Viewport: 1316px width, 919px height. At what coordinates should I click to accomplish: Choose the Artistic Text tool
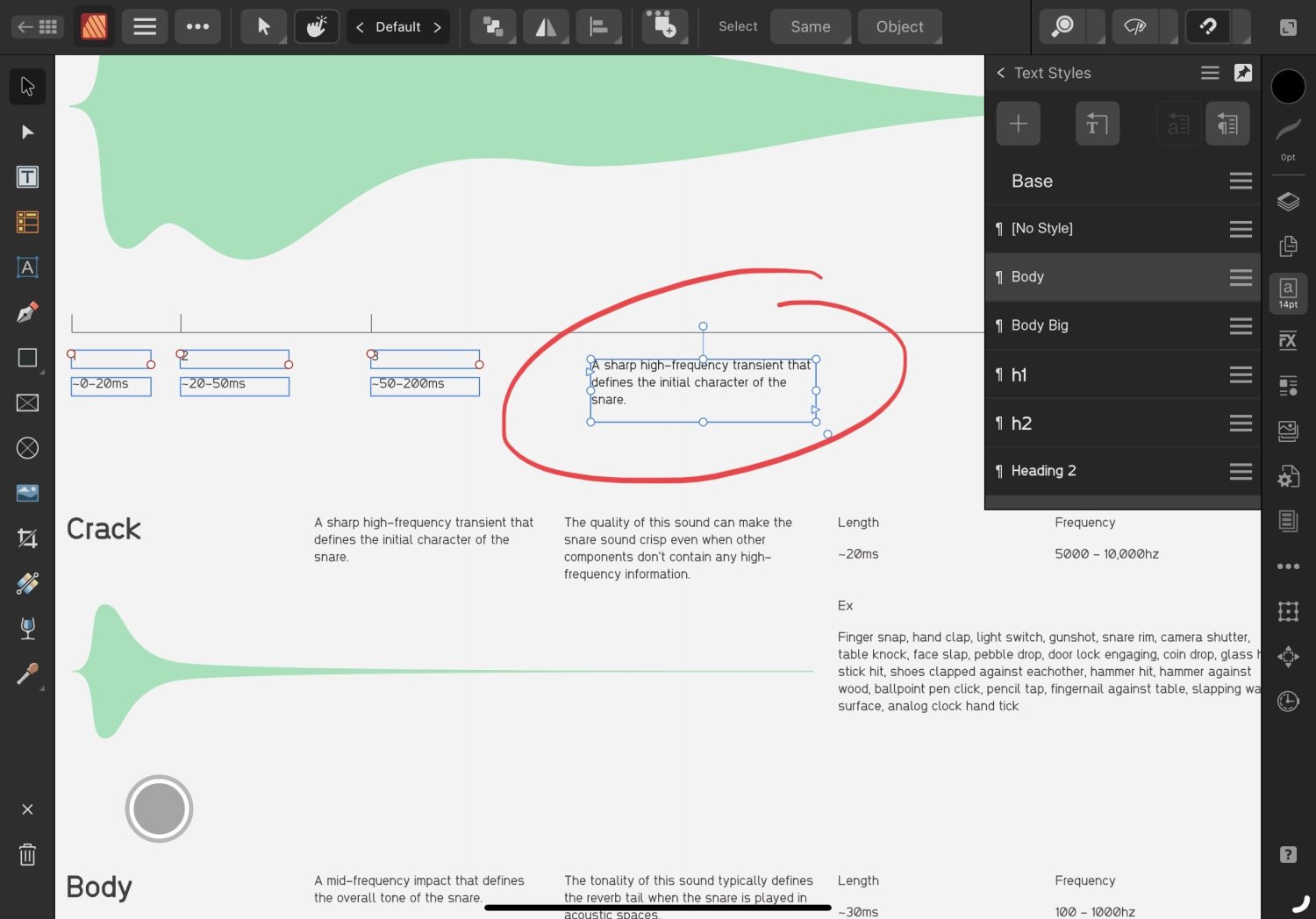coord(27,267)
